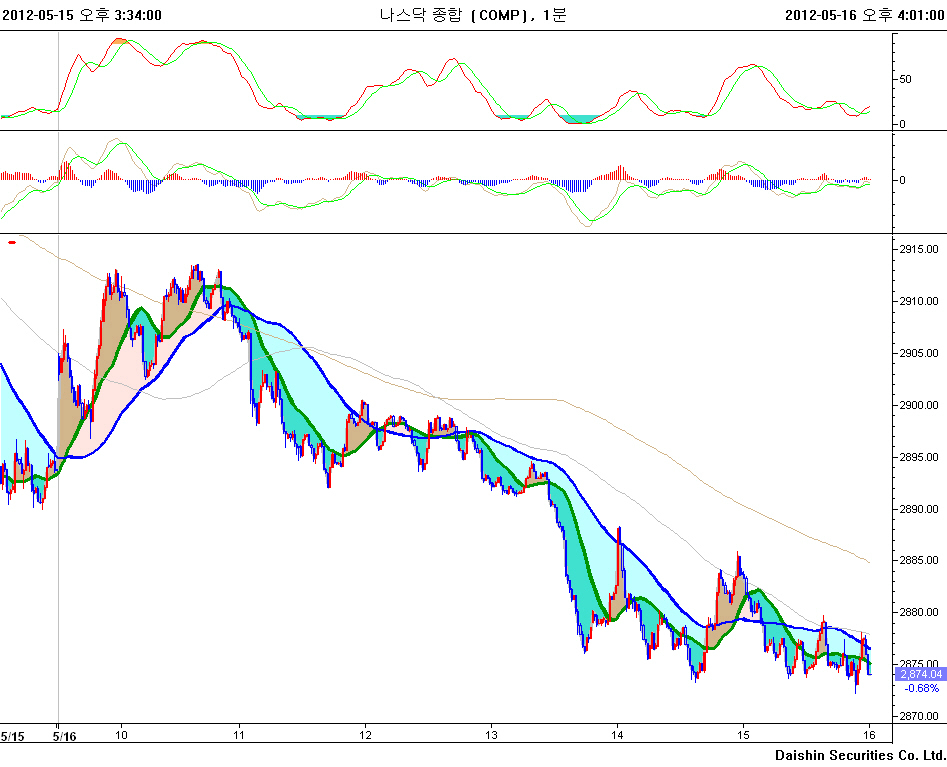Click the 2900.00 price axis label

[918, 405]
